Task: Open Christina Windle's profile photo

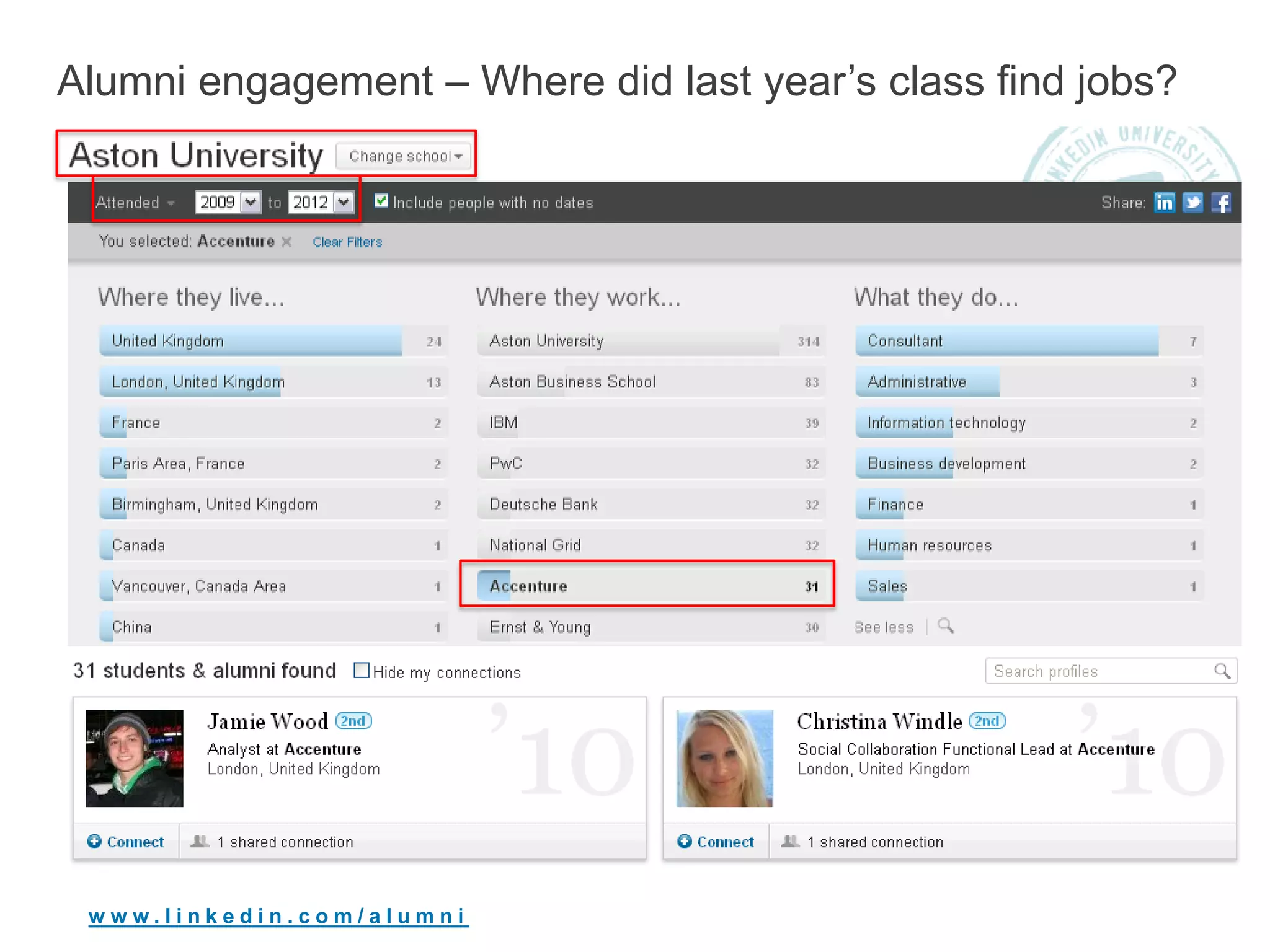Action: (x=725, y=759)
